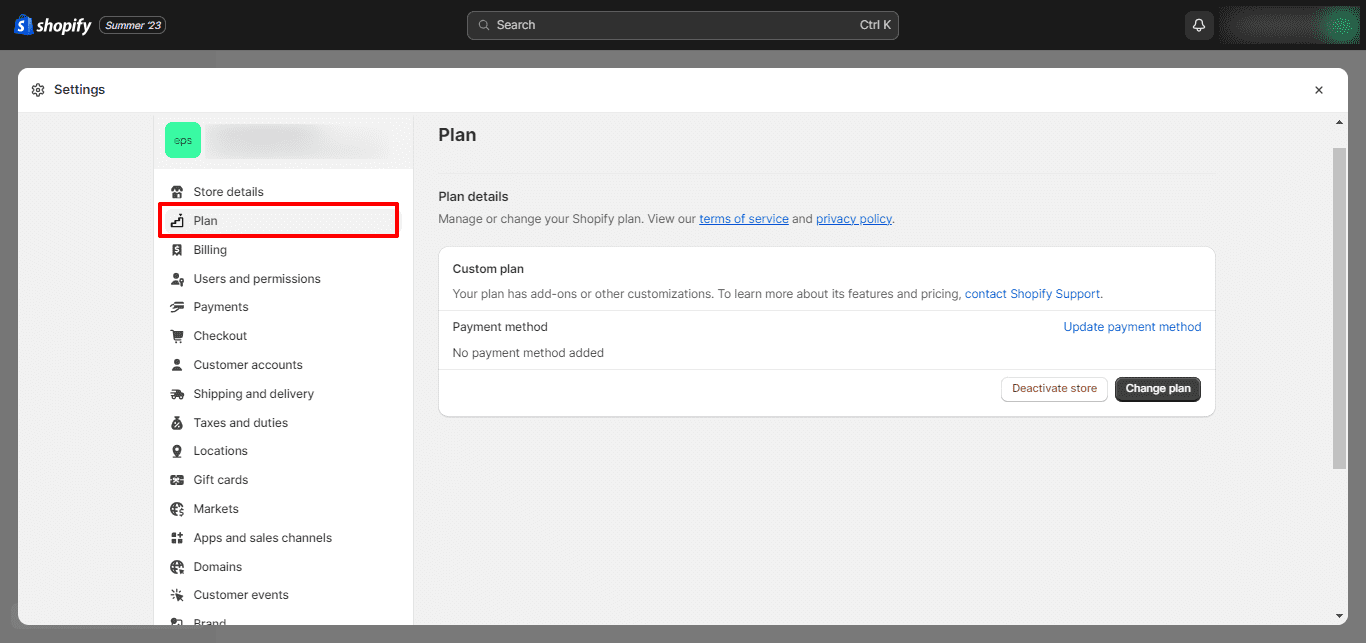Click the Shipping and delivery truck icon
The height and width of the screenshot is (643, 1366).
click(x=177, y=393)
